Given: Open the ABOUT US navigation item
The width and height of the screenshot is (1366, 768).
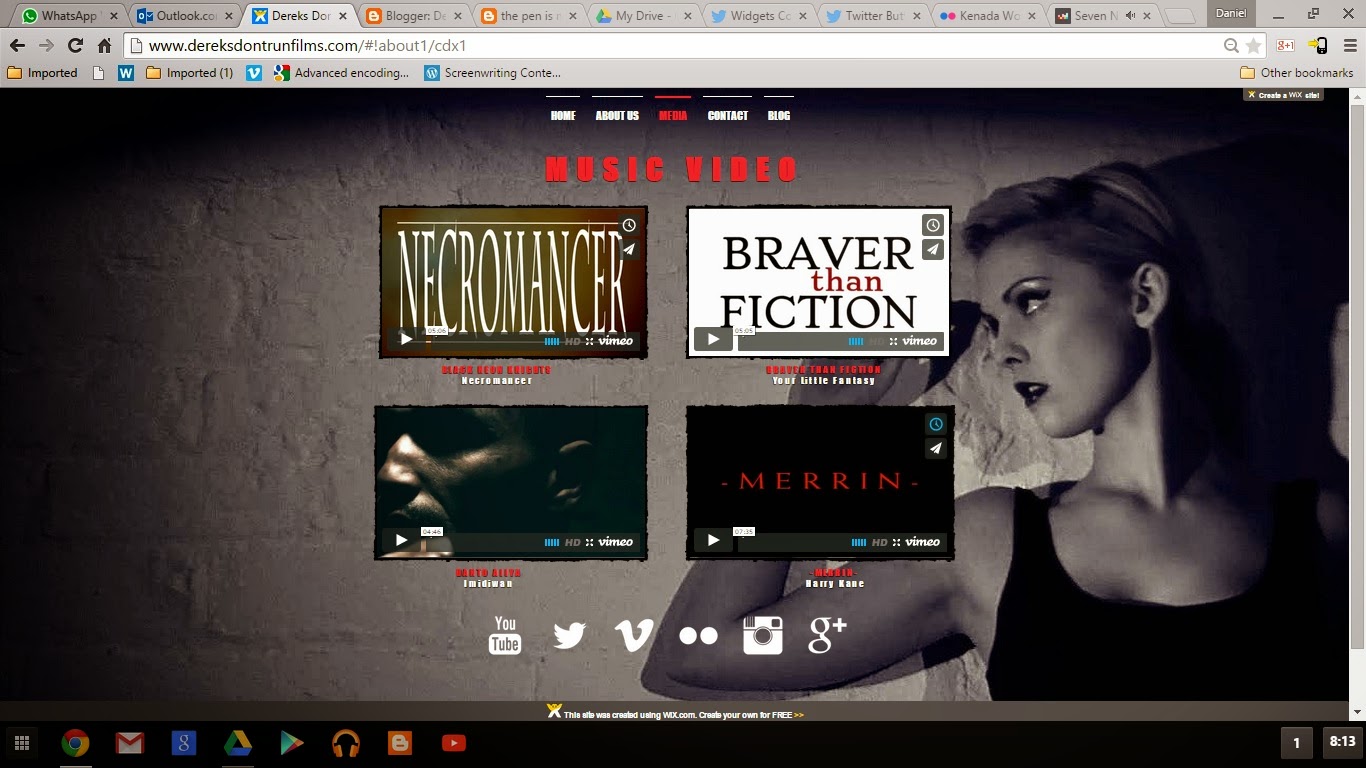Looking at the screenshot, I should click(x=617, y=116).
